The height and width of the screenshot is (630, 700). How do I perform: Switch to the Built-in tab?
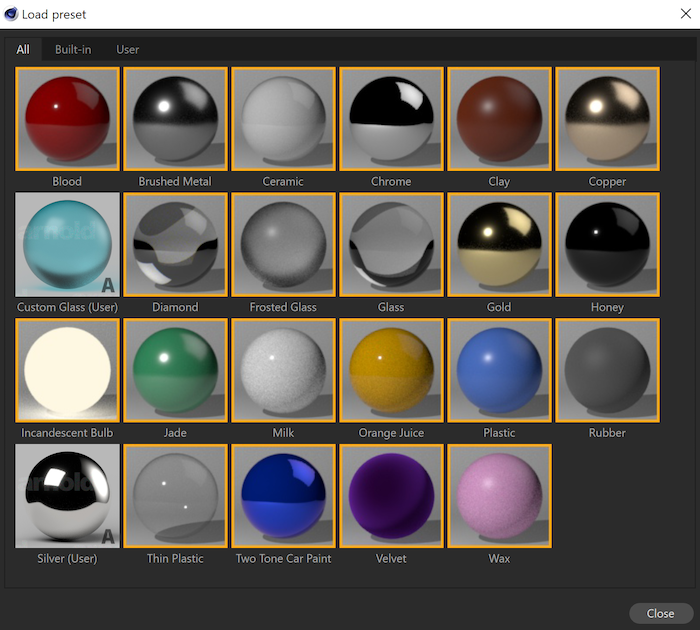pos(73,50)
